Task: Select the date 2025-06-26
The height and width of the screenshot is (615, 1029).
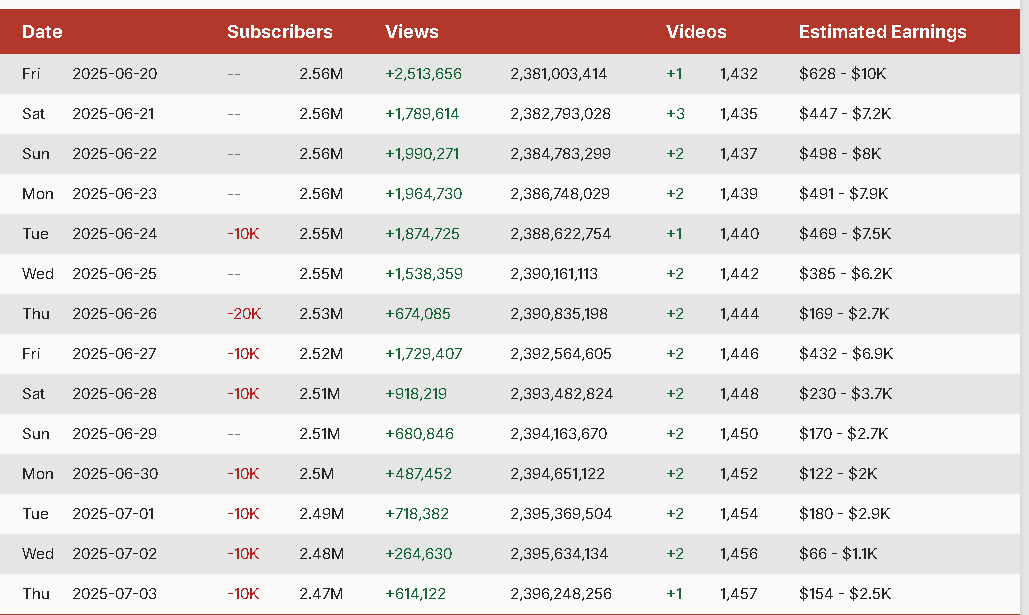Action: 115,314
